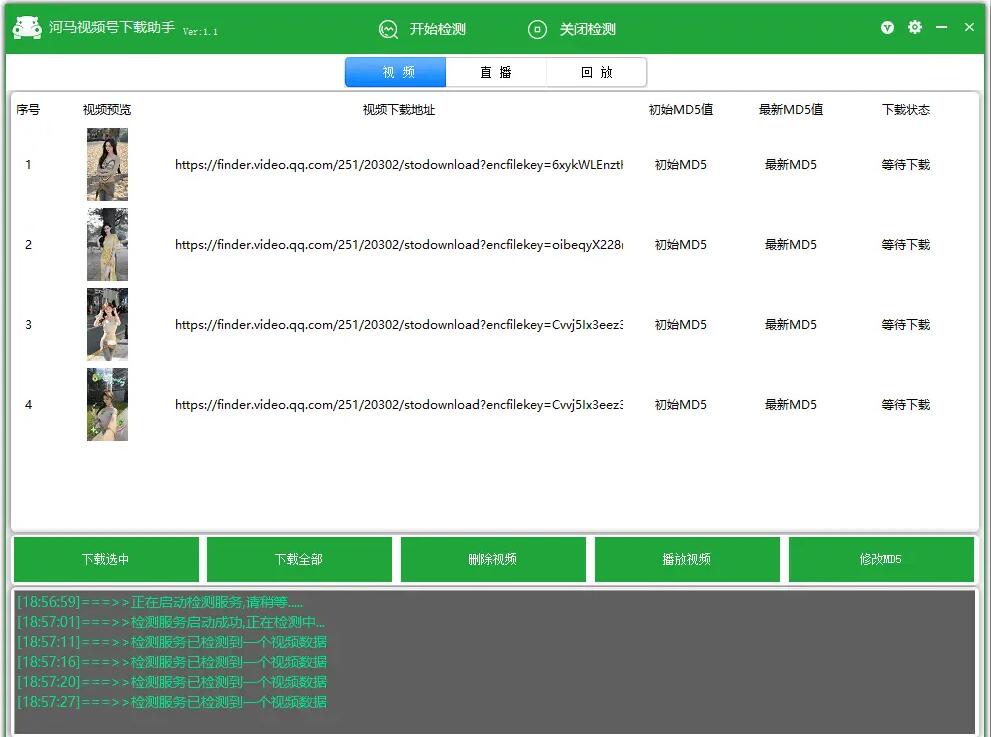
Task: Click the hippo app logo icon
Action: click(27, 28)
